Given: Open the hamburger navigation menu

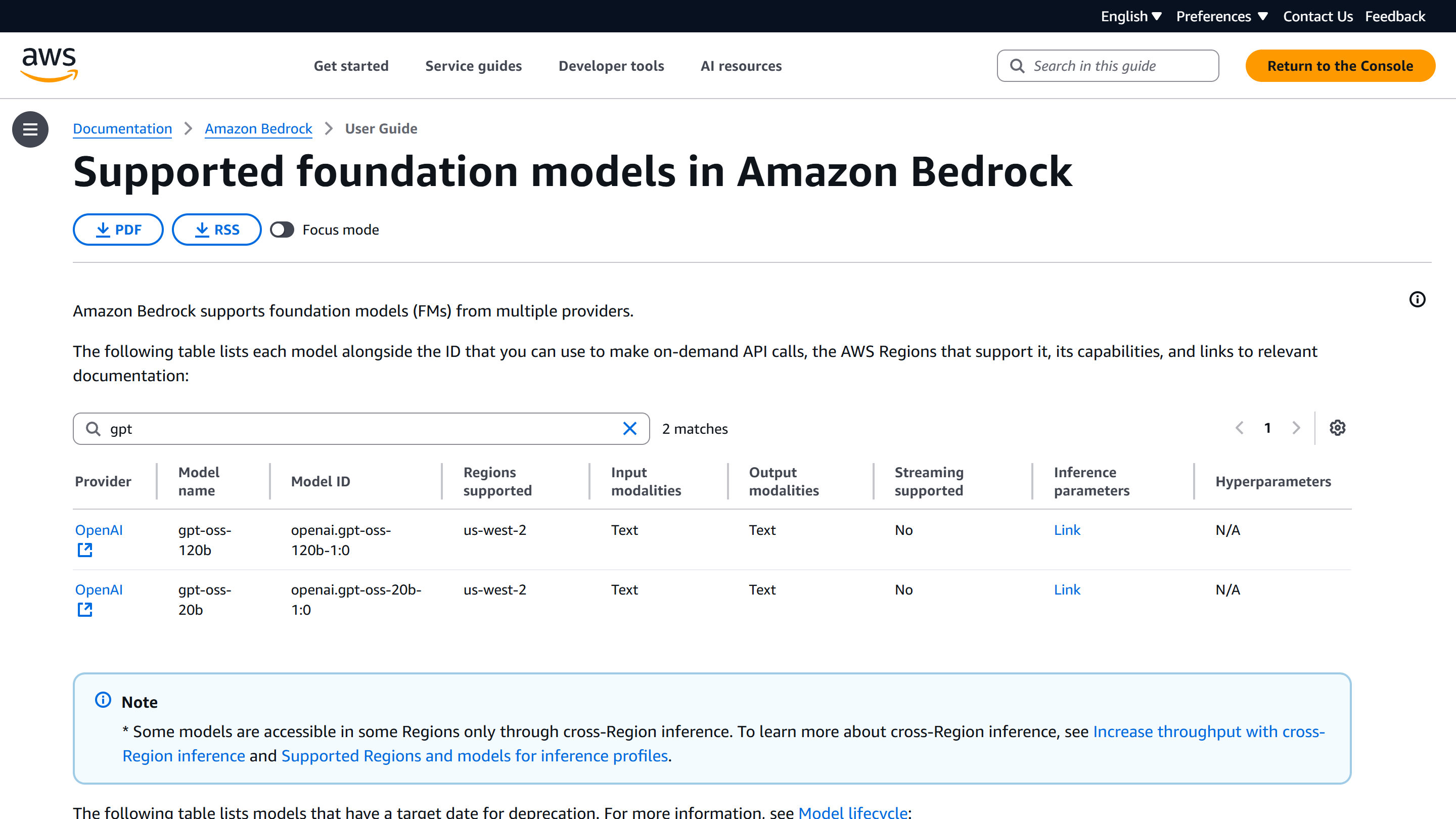Looking at the screenshot, I should (30, 129).
